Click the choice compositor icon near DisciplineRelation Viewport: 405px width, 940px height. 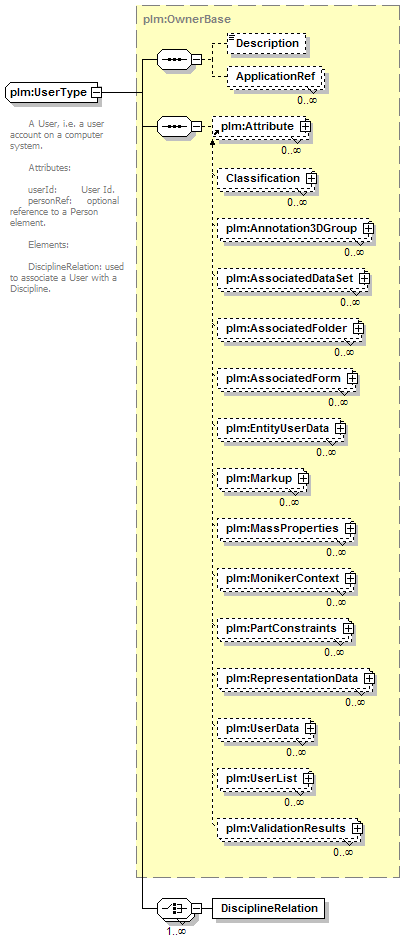tap(174, 908)
